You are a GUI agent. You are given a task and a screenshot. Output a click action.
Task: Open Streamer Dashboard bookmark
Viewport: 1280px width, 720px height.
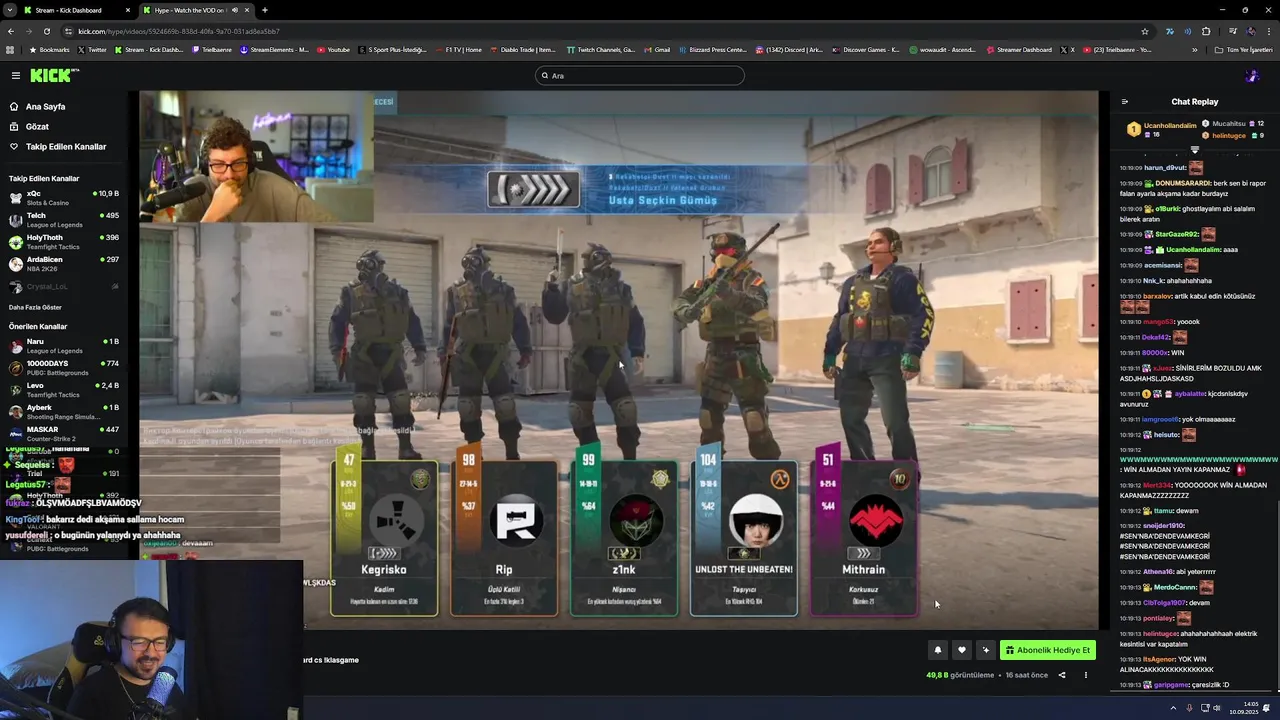point(1019,50)
